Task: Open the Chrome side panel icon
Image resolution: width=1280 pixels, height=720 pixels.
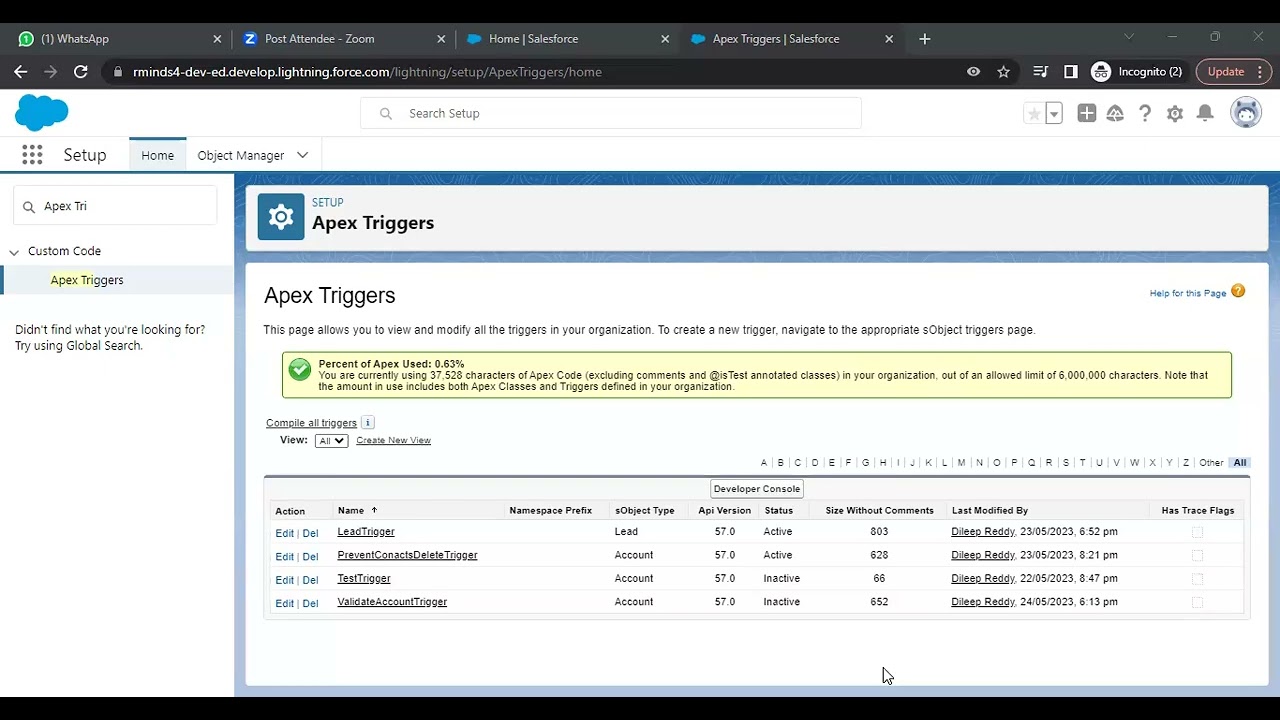Action: [x=1071, y=72]
